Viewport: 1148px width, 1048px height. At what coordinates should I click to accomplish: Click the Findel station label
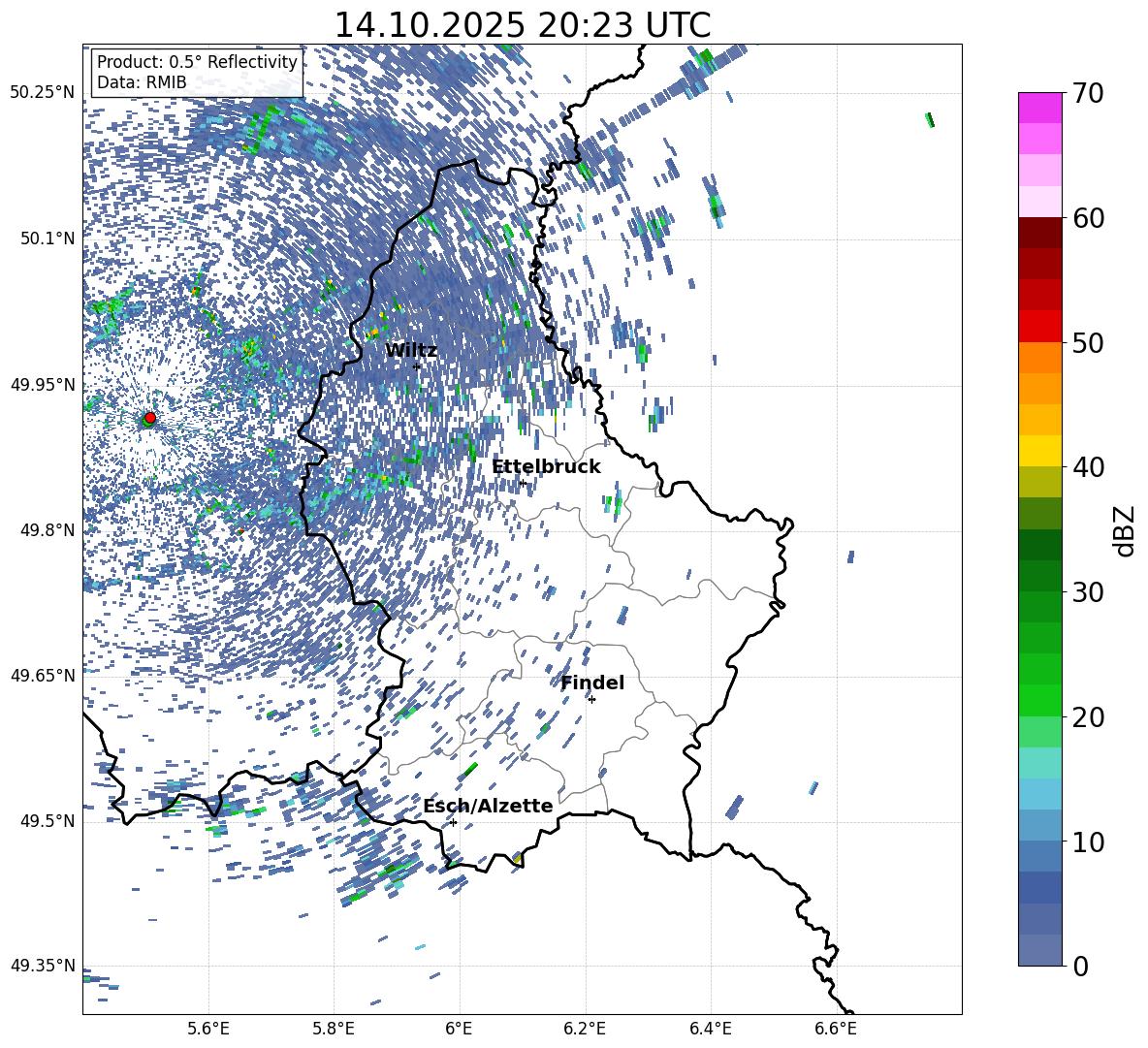(592, 683)
